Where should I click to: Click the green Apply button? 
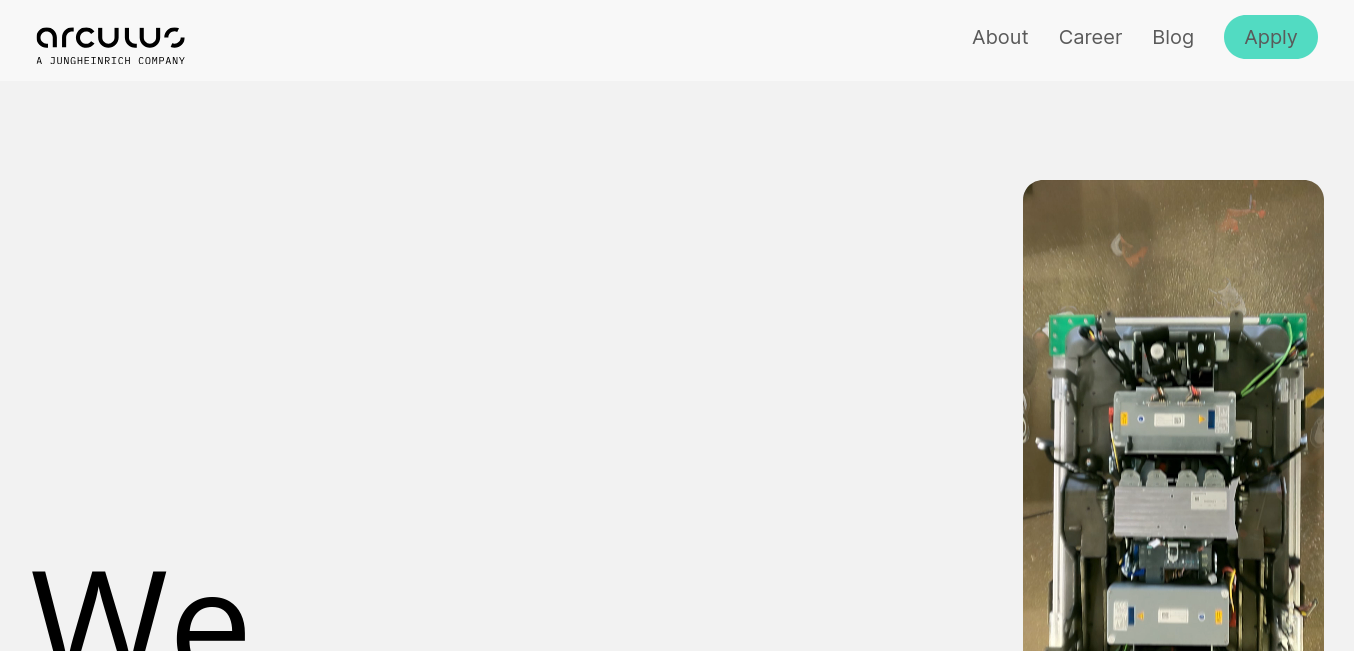pos(1270,37)
